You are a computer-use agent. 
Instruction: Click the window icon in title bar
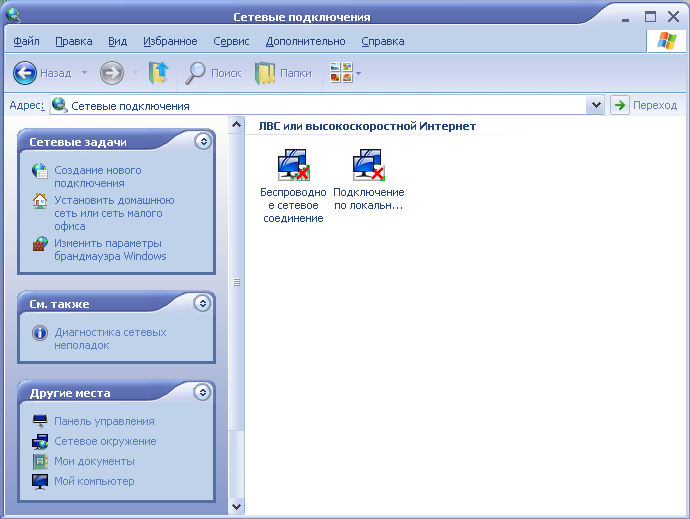(13, 15)
